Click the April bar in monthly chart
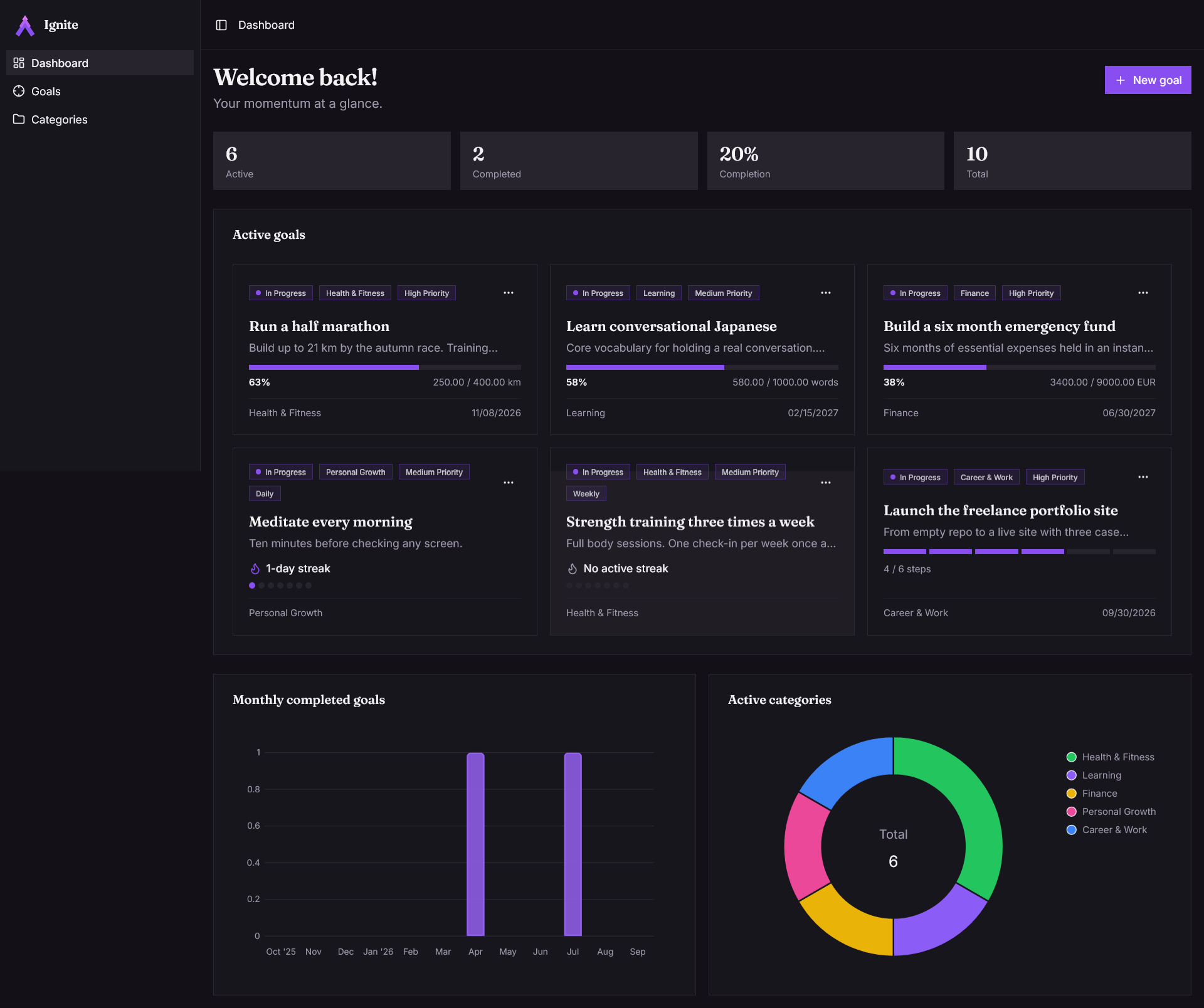Image resolution: width=1204 pixels, height=1008 pixels. pyautogui.click(x=475, y=844)
